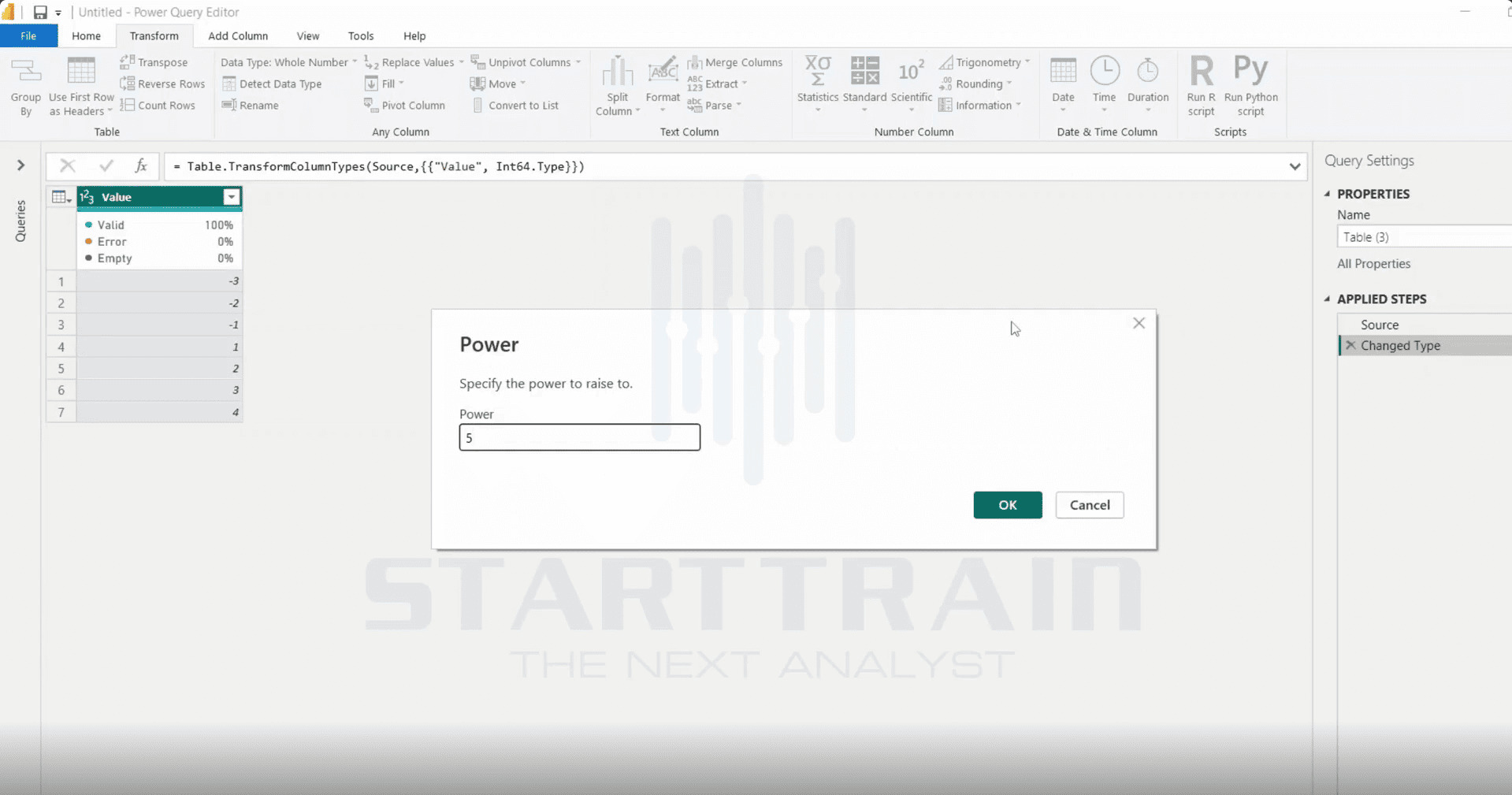This screenshot has width=1512, height=795.
Task: Click Reverse Rows in the ribbon
Action: [162, 84]
